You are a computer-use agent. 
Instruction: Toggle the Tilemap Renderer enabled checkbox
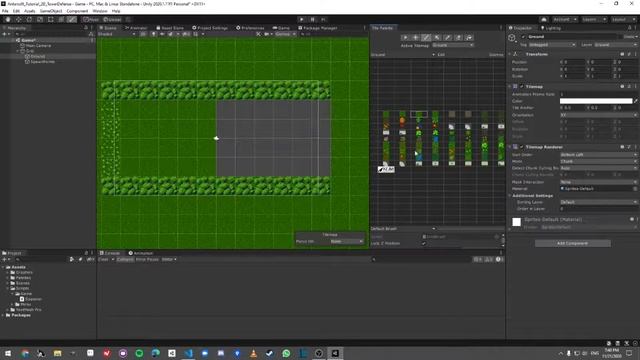pos(522,147)
